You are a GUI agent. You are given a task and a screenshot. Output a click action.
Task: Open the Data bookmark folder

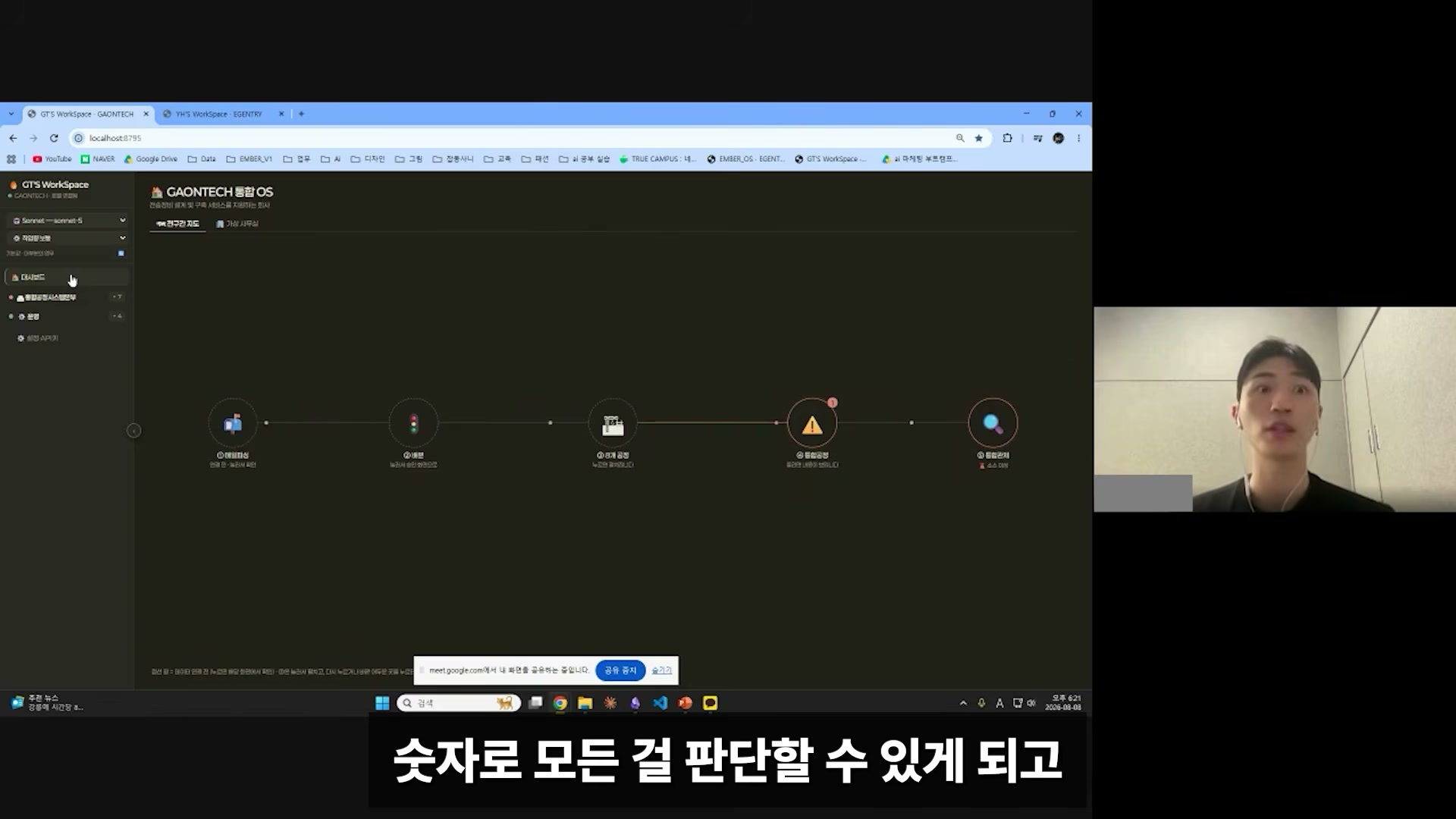point(202,159)
